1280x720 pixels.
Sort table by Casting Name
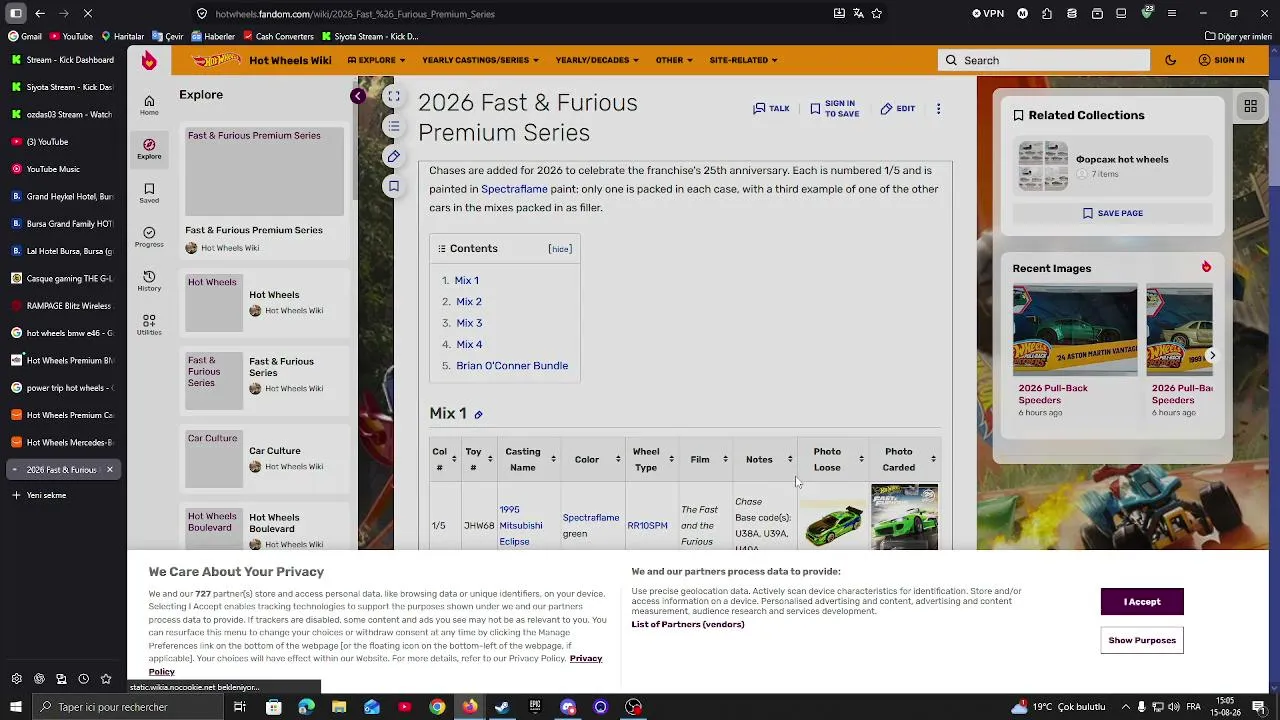click(x=555, y=460)
